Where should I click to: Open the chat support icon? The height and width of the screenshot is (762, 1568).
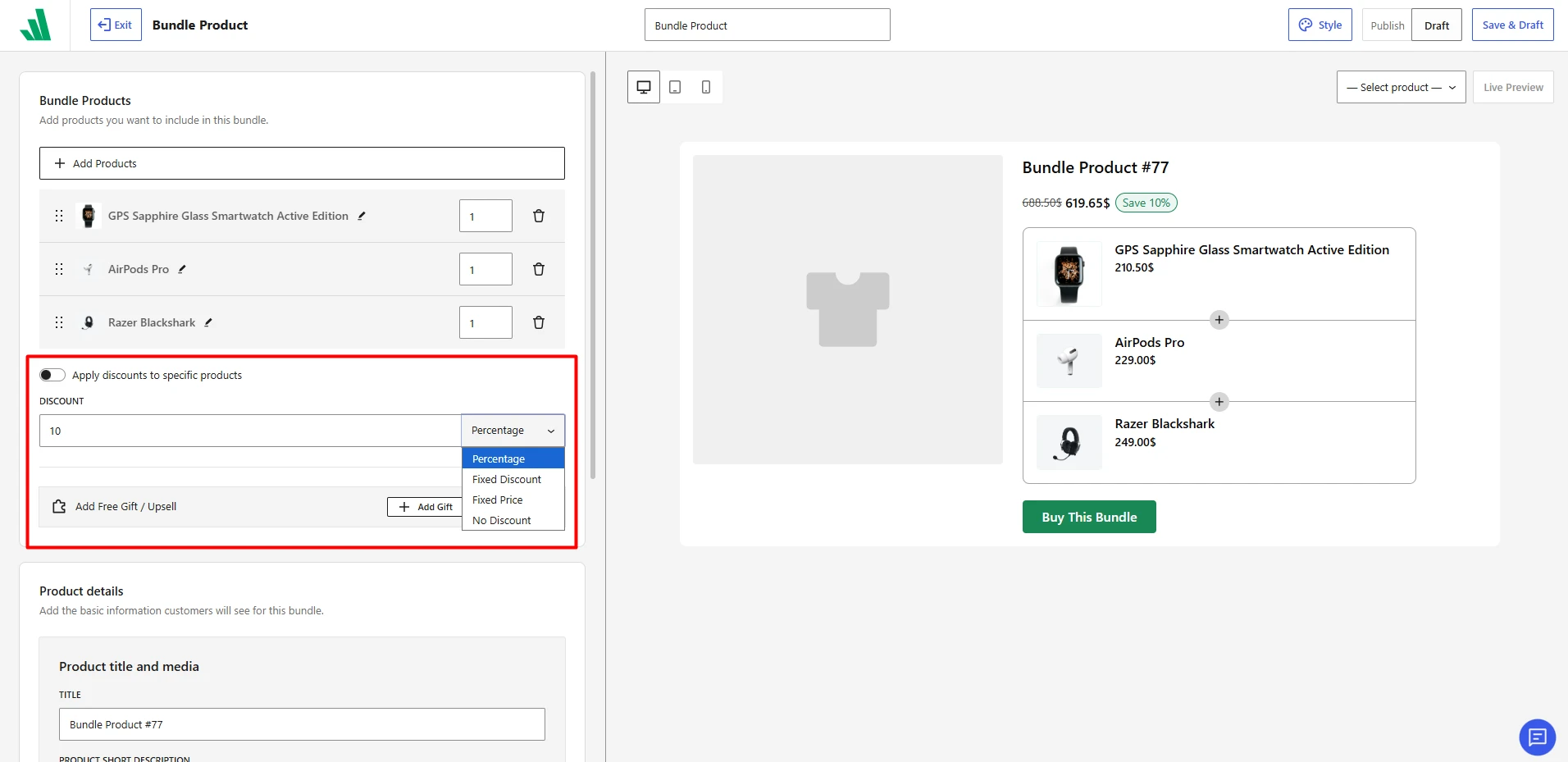(1538, 737)
